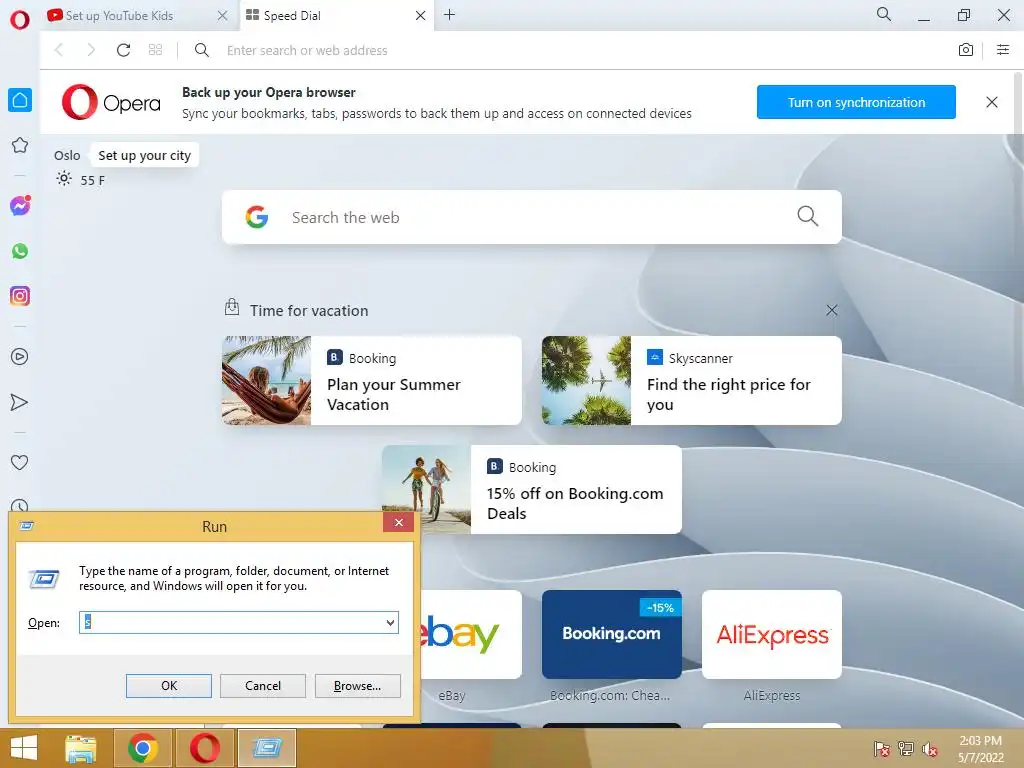This screenshot has width=1024, height=768.
Task: Open Bookmarks star in Opera sidebar
Action: pyautogui.click(x=20, y=145)
